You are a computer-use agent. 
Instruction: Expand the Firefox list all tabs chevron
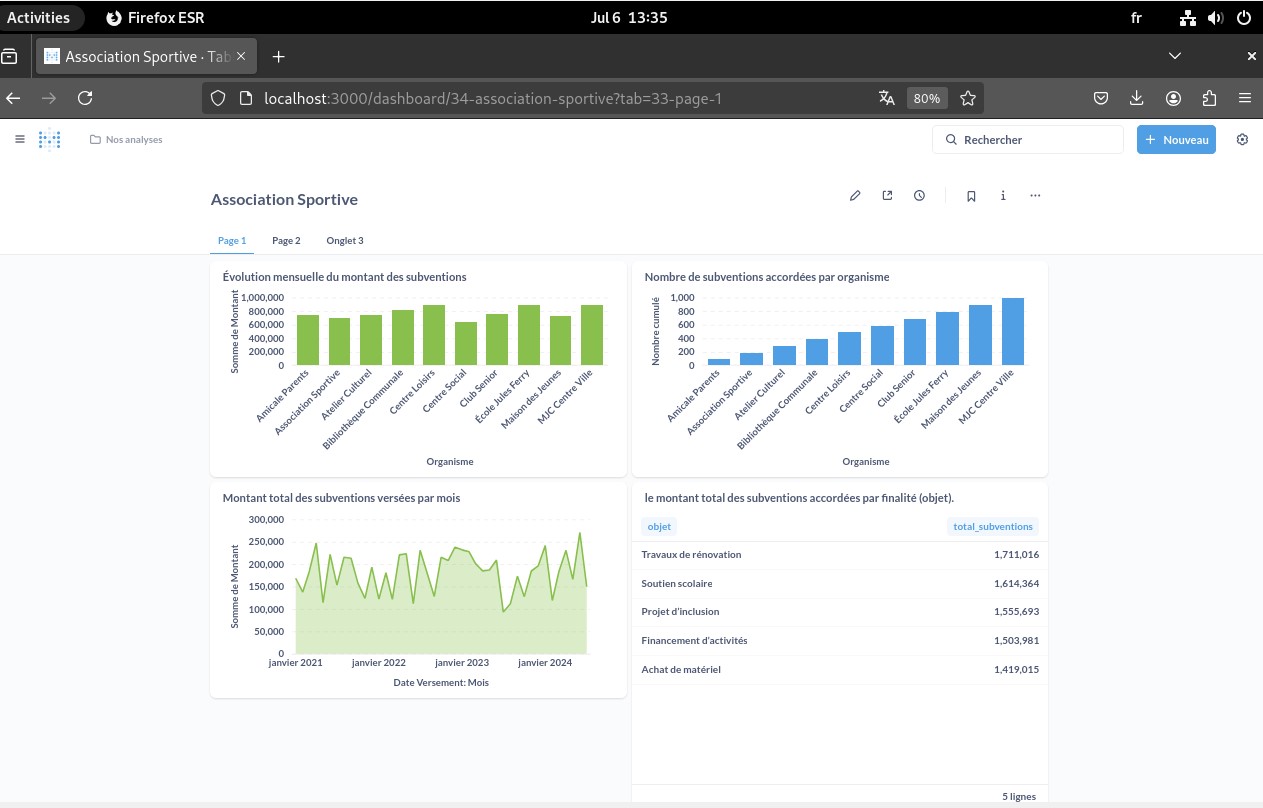1175,56
